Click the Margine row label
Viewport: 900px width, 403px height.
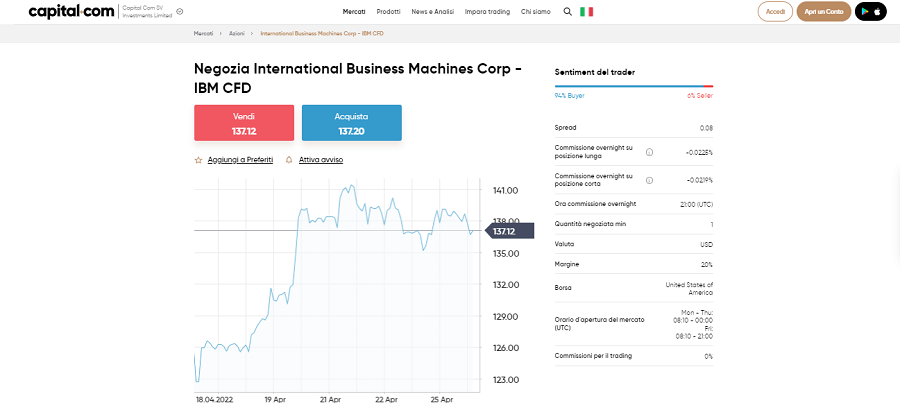(x=567, y=264)
